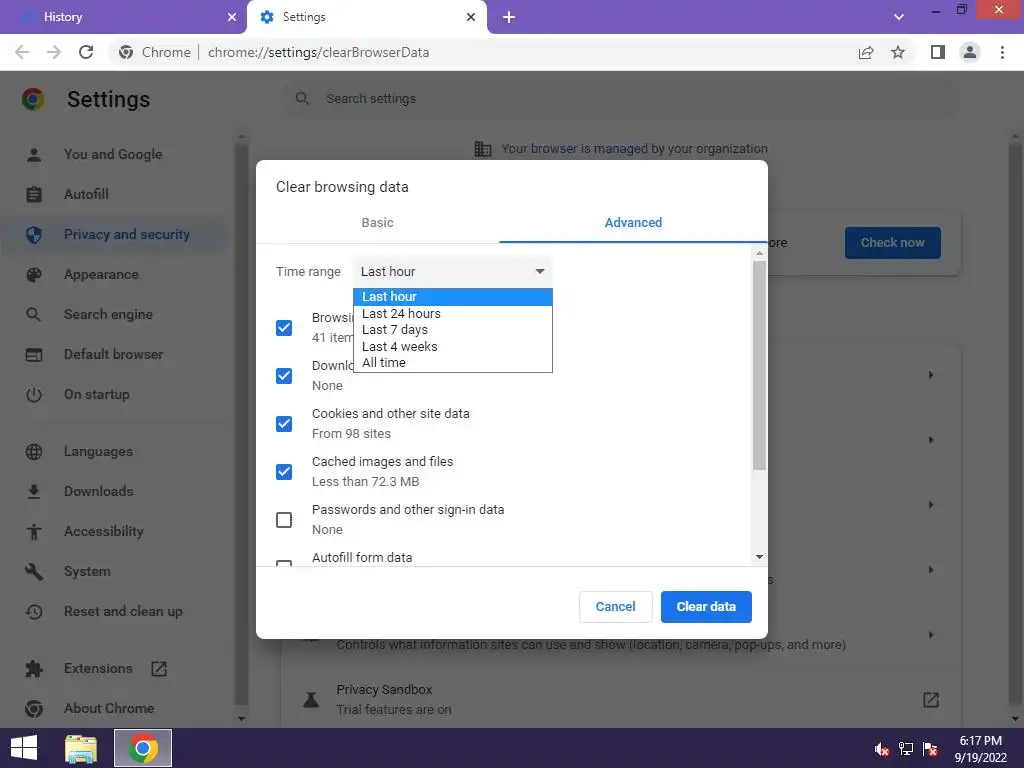Reload the current page
Viewport: 1024px width, 768px height.
[86, 52]
